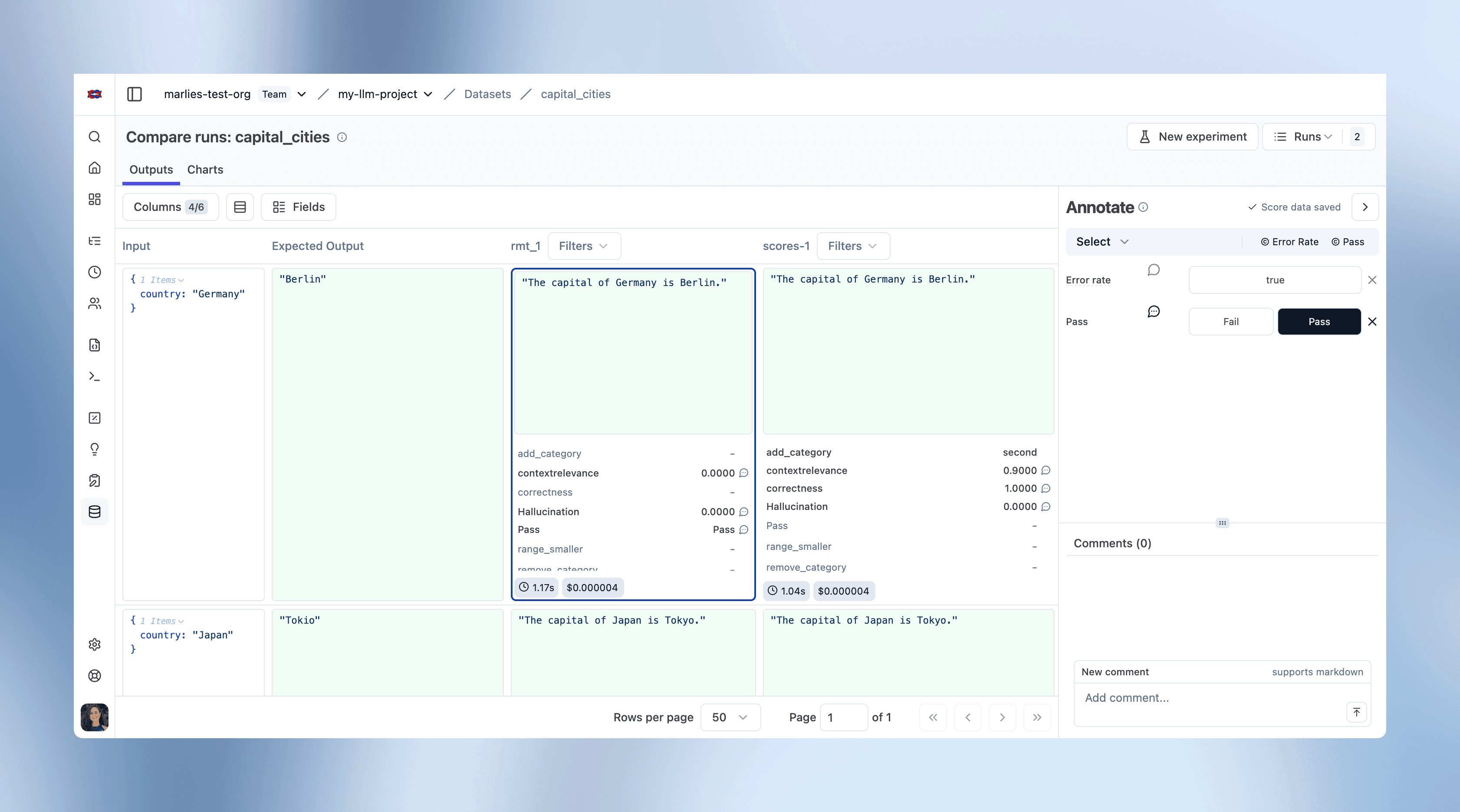Viewport: 1460px width, 812px height.
Task: Toggle the Pass score chip
Action: (1348, 241)
